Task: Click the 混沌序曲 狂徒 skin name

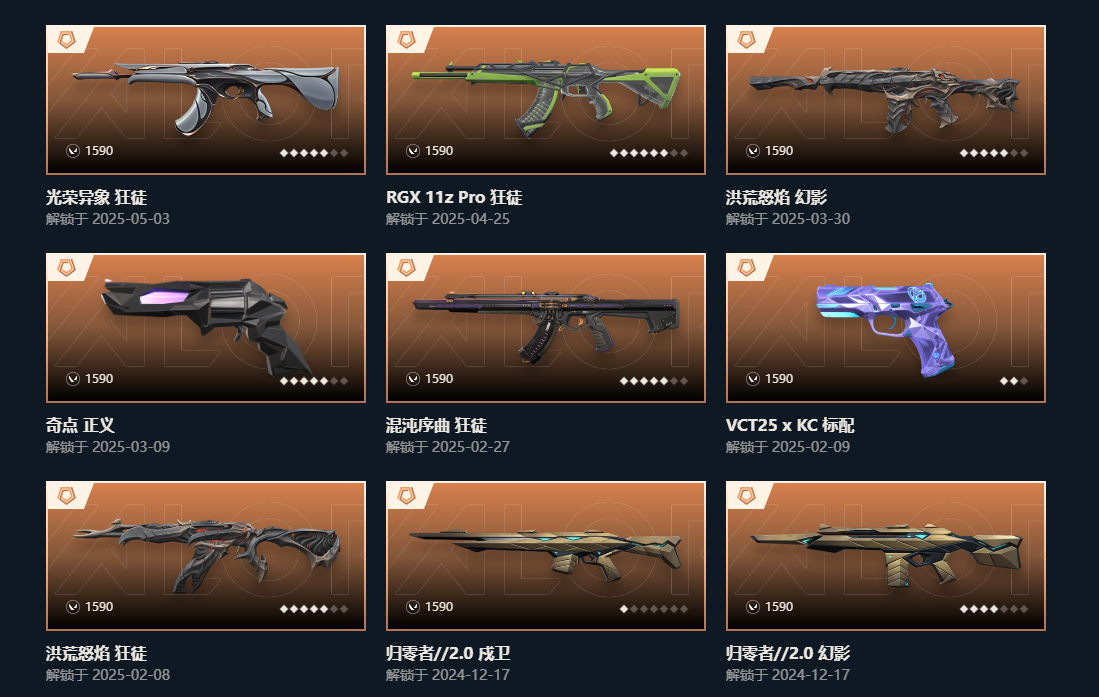Action: pyautogui.click(x=436, y=426)
